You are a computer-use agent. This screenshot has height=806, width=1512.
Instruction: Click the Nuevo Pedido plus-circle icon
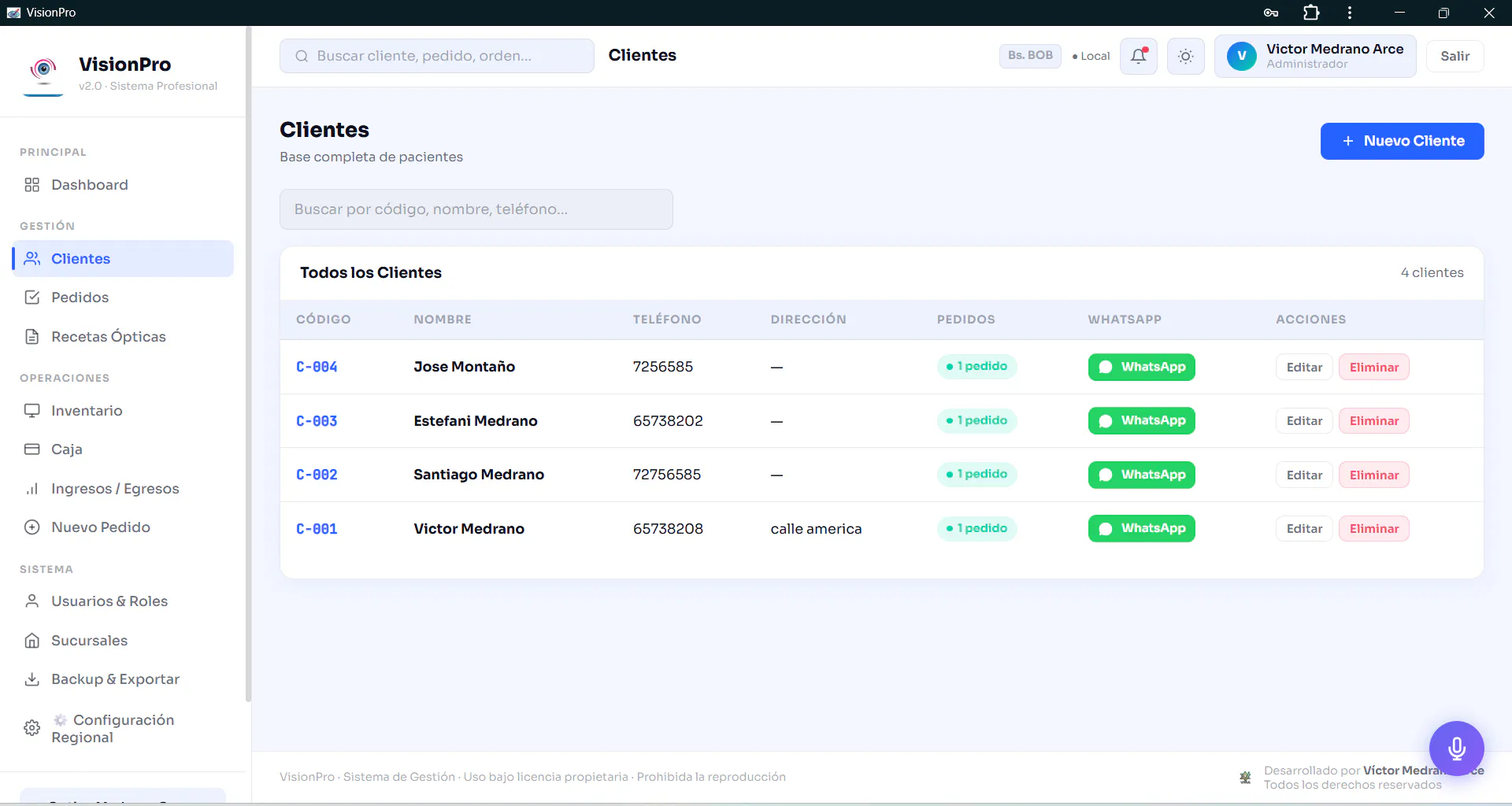click(31, 527)
